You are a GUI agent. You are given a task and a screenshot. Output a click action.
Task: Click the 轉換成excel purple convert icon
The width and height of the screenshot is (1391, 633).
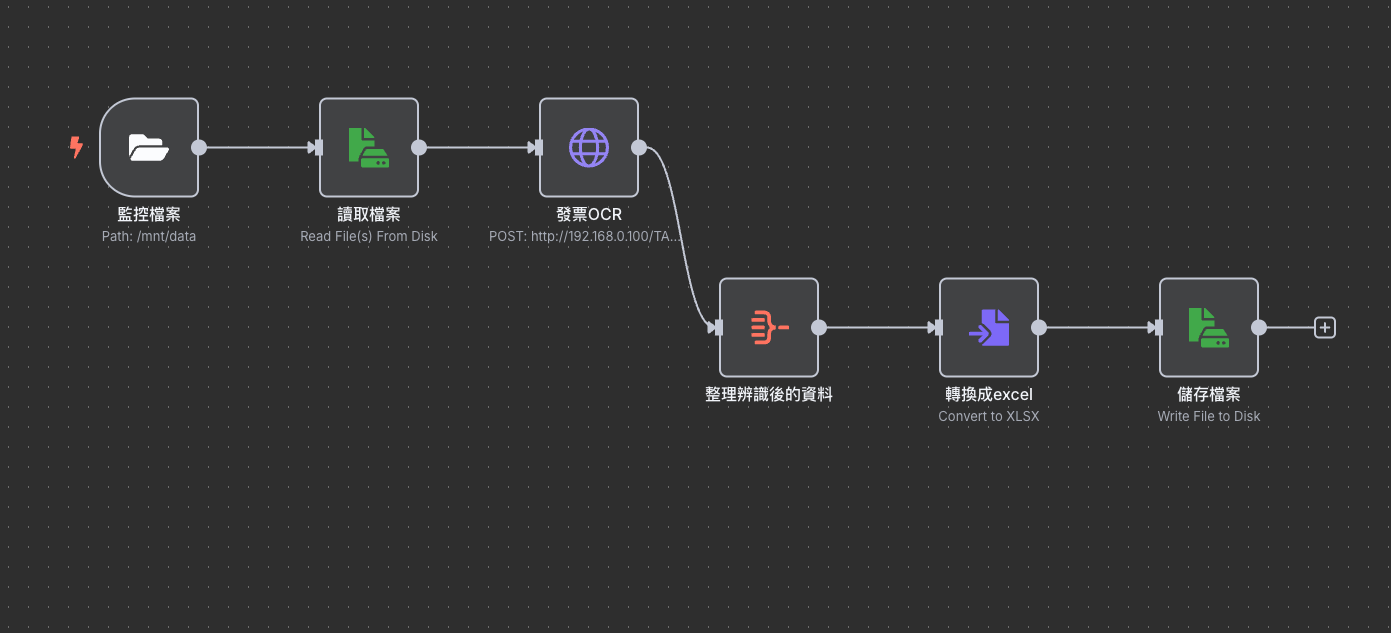[988, 327]
